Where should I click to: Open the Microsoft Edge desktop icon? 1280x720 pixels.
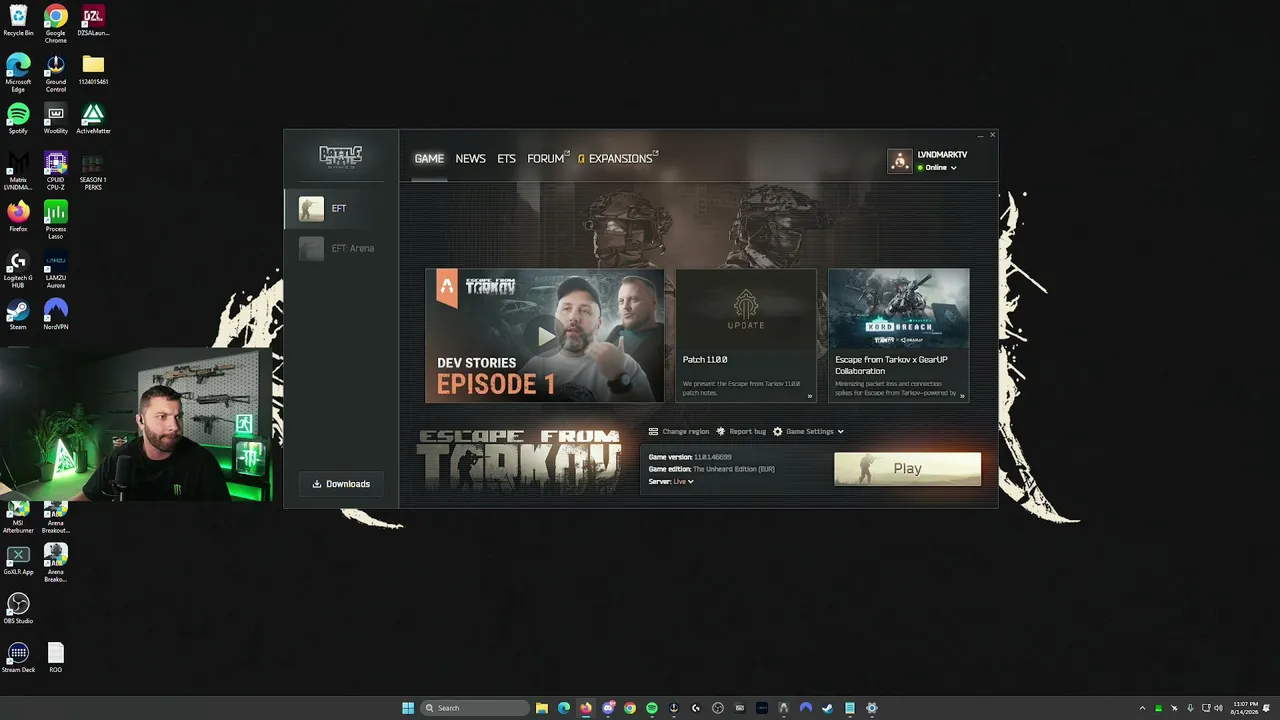pos(18,73)
